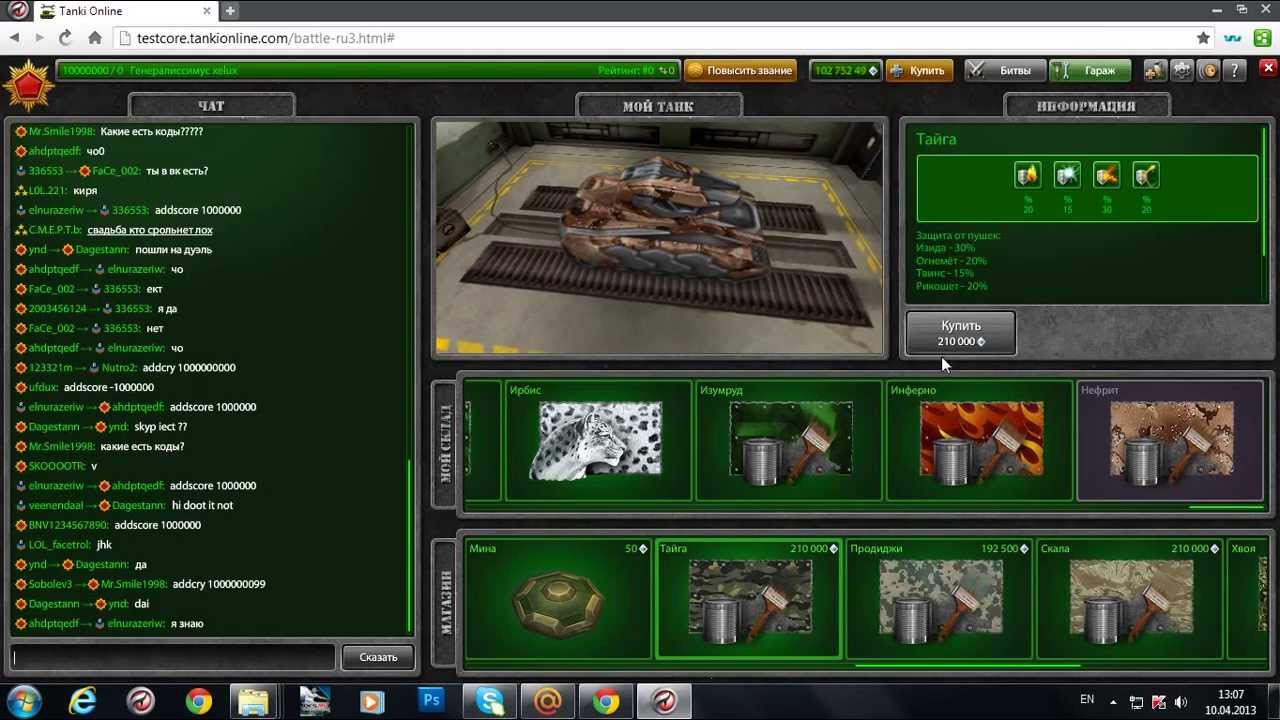Click the Сказать chat send button
Screen dimensions: 1280x720
(x=378, y=657)
